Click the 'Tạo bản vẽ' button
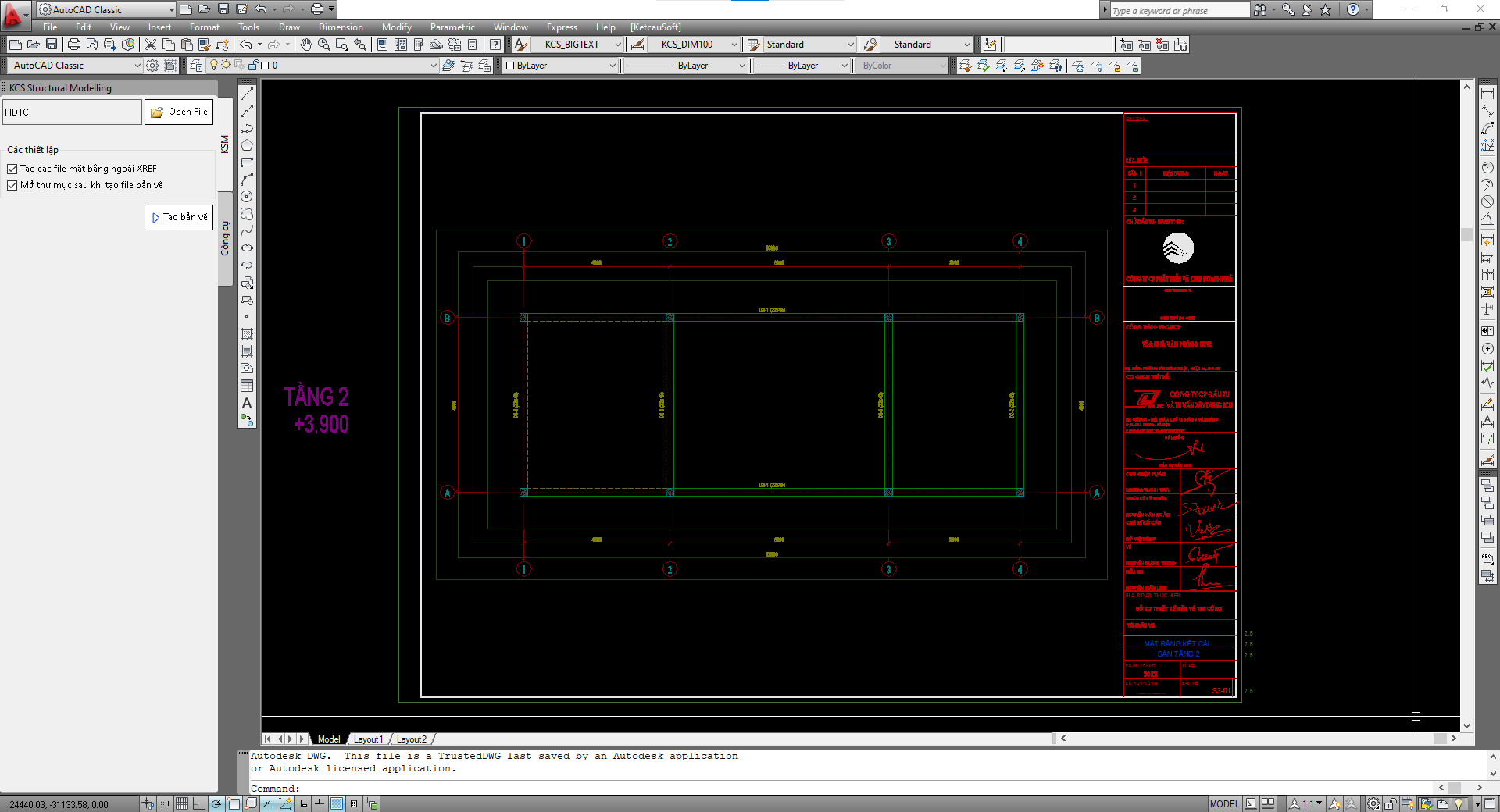 (179, 217)
